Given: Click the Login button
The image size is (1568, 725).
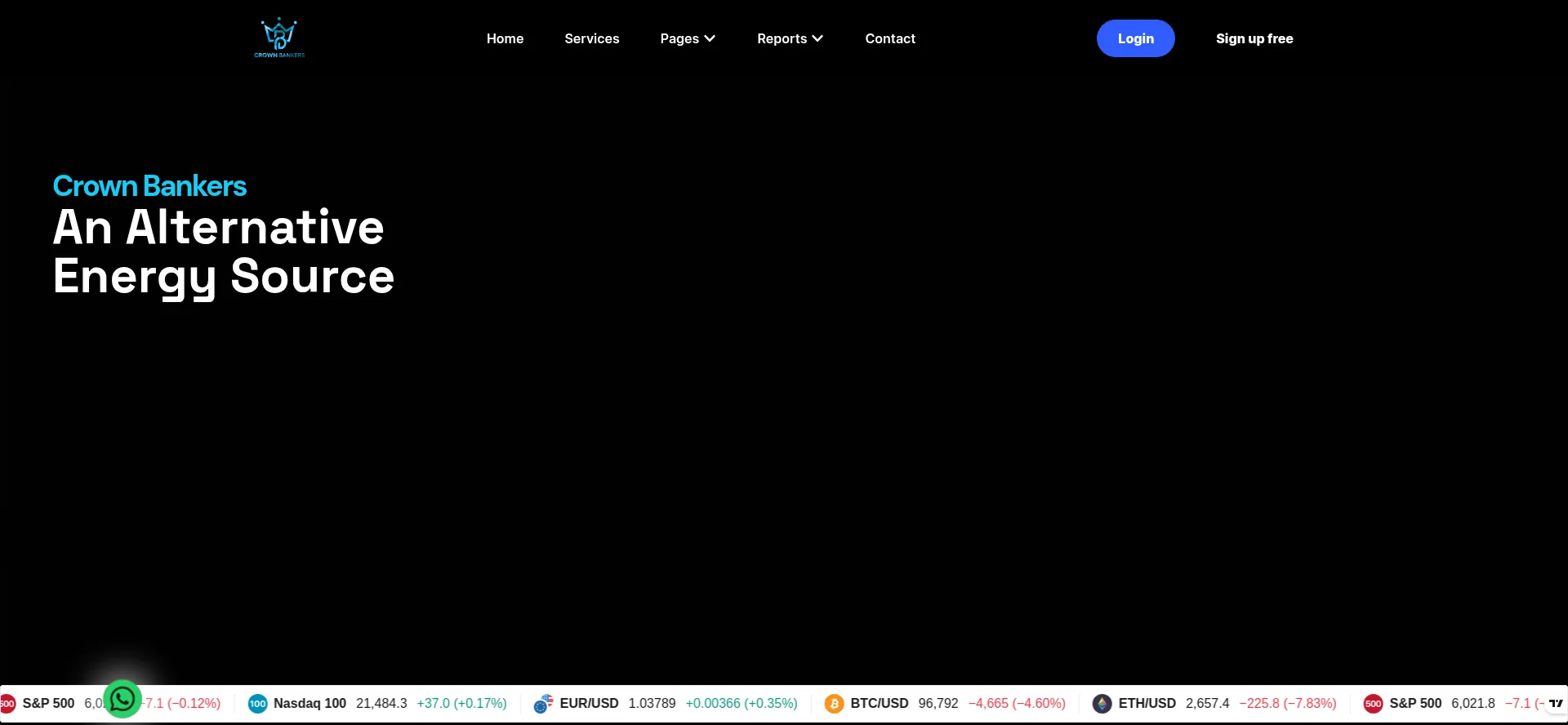Looking at the screenshot, I should pos(1136,38).
